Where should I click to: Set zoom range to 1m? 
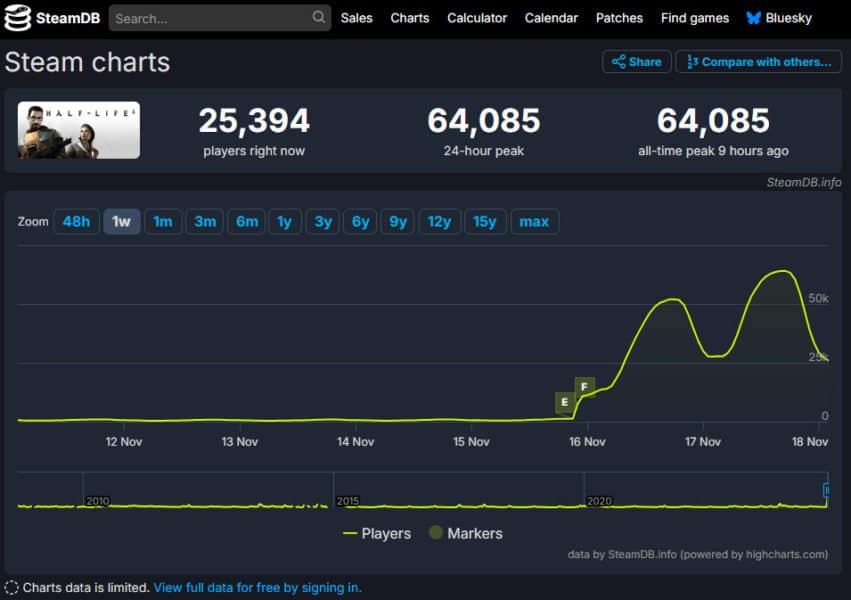coord(163,221)
